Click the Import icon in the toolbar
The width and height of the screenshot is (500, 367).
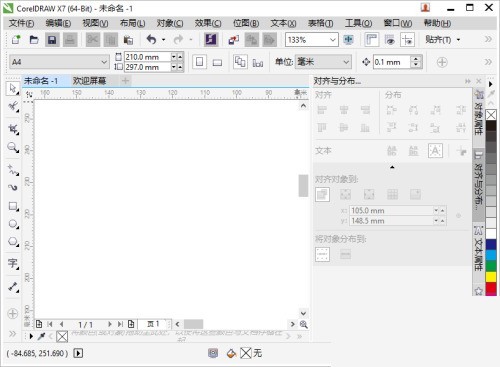[233, 40]
